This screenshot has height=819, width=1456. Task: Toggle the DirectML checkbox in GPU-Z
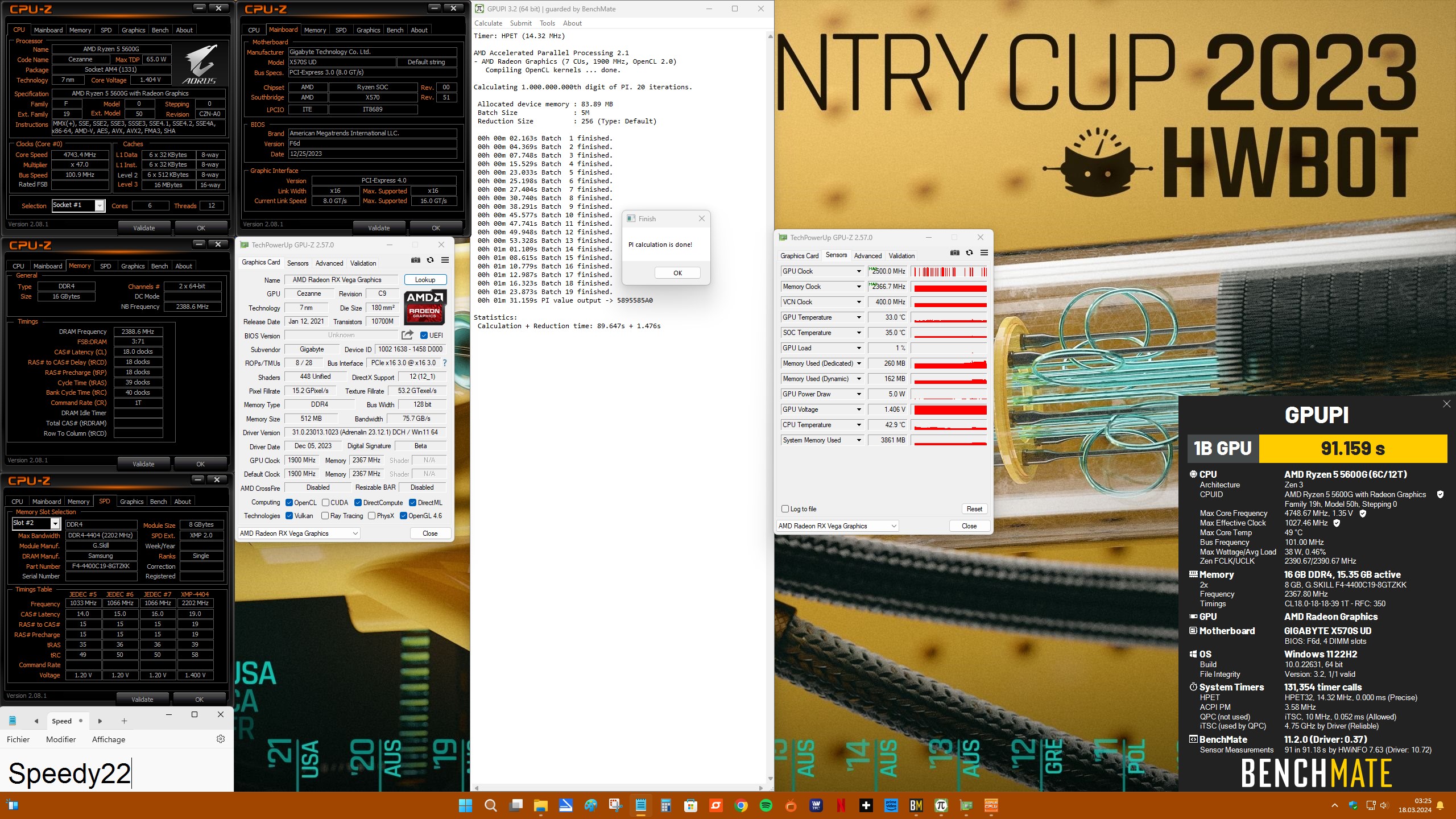click(412, 503)
